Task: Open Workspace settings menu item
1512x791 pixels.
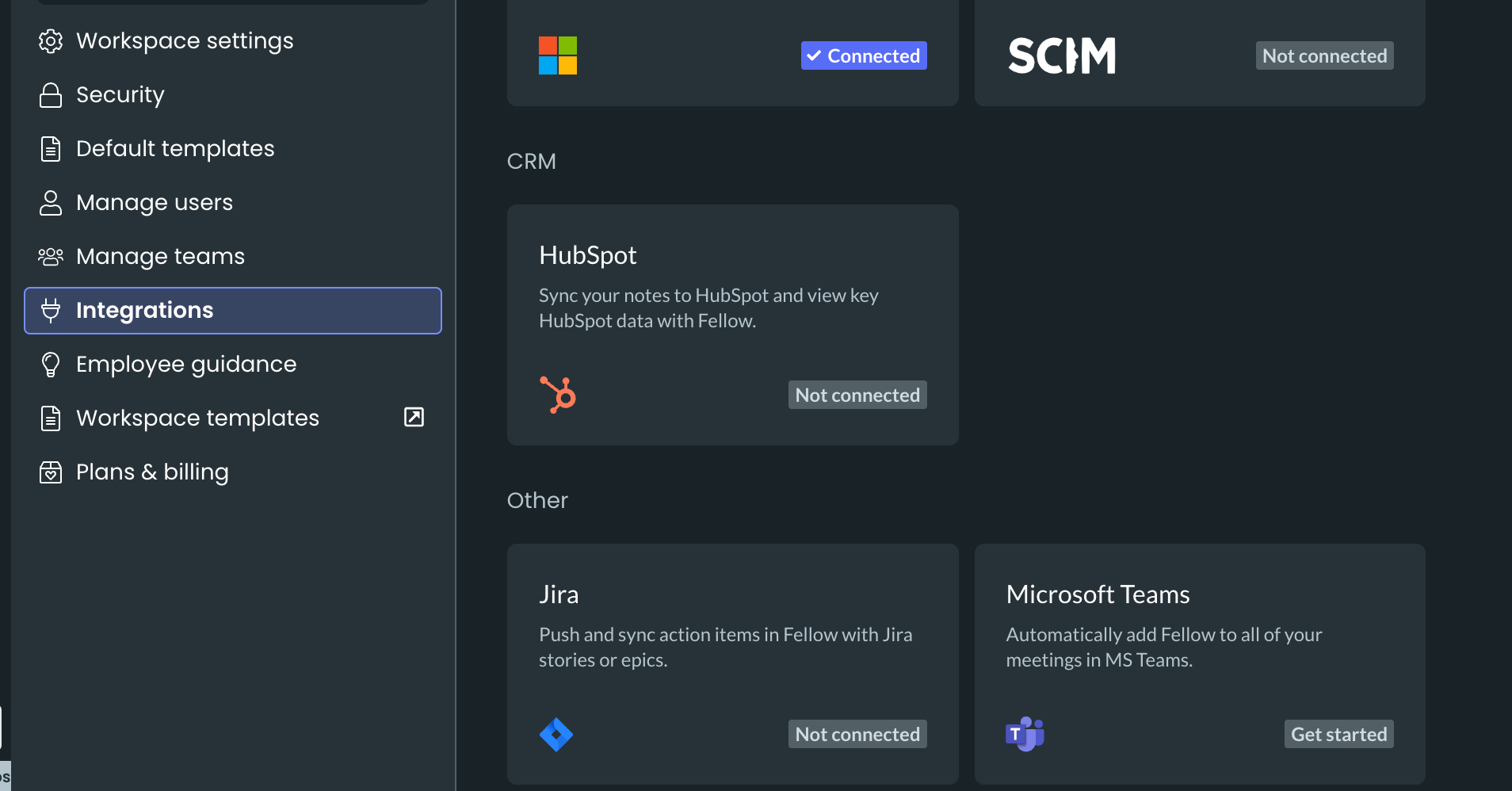Action: (x=232, y=41)
